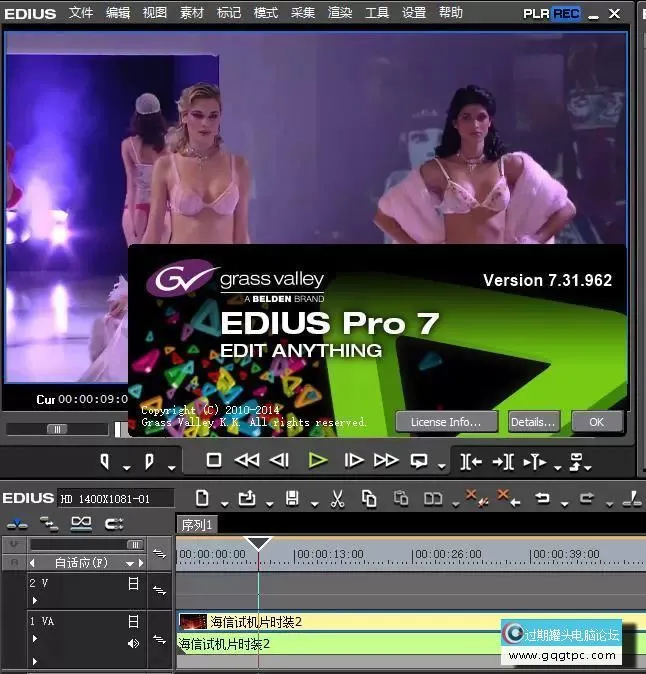
Task: Click the Fast Forward button
Action: (x=385, y=460)
